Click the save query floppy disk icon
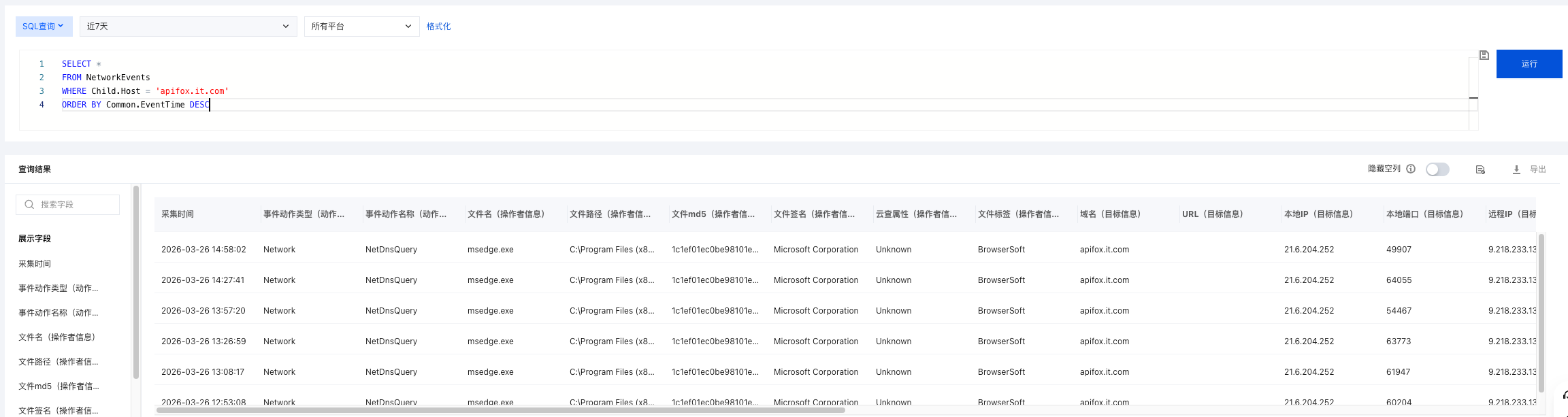Viewport: 1568px width, 417px height. (1484, 55)
